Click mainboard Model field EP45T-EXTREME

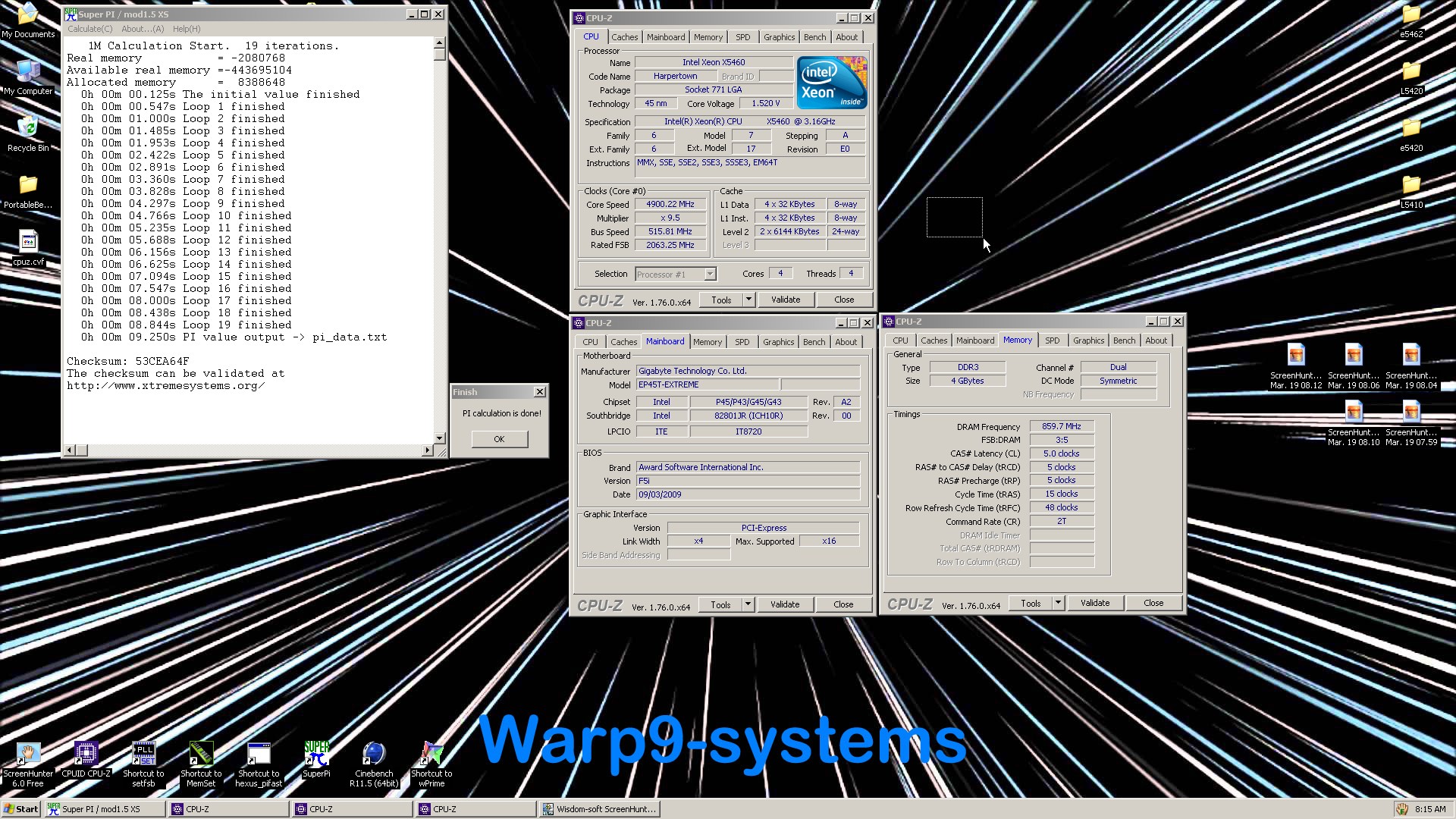pos(708,385)
